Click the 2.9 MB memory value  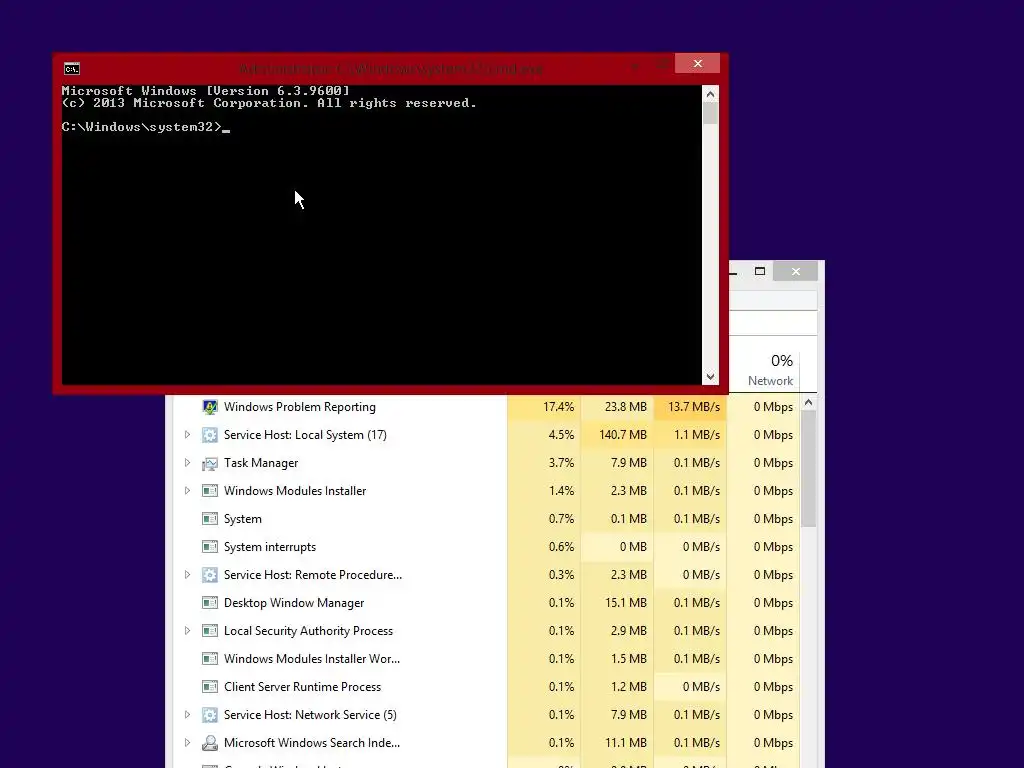coord(628,631)
